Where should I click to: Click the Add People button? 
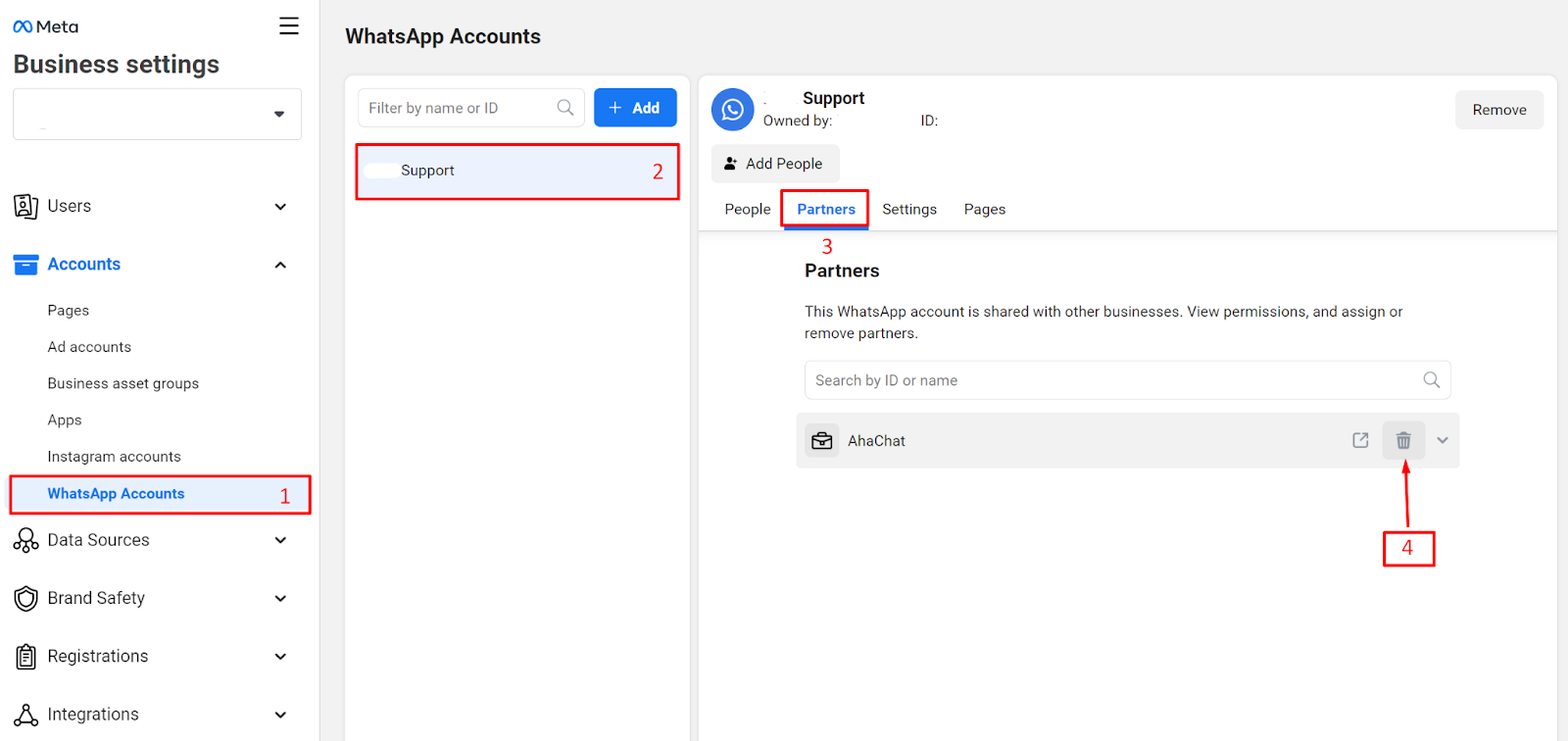pos(774,164)
